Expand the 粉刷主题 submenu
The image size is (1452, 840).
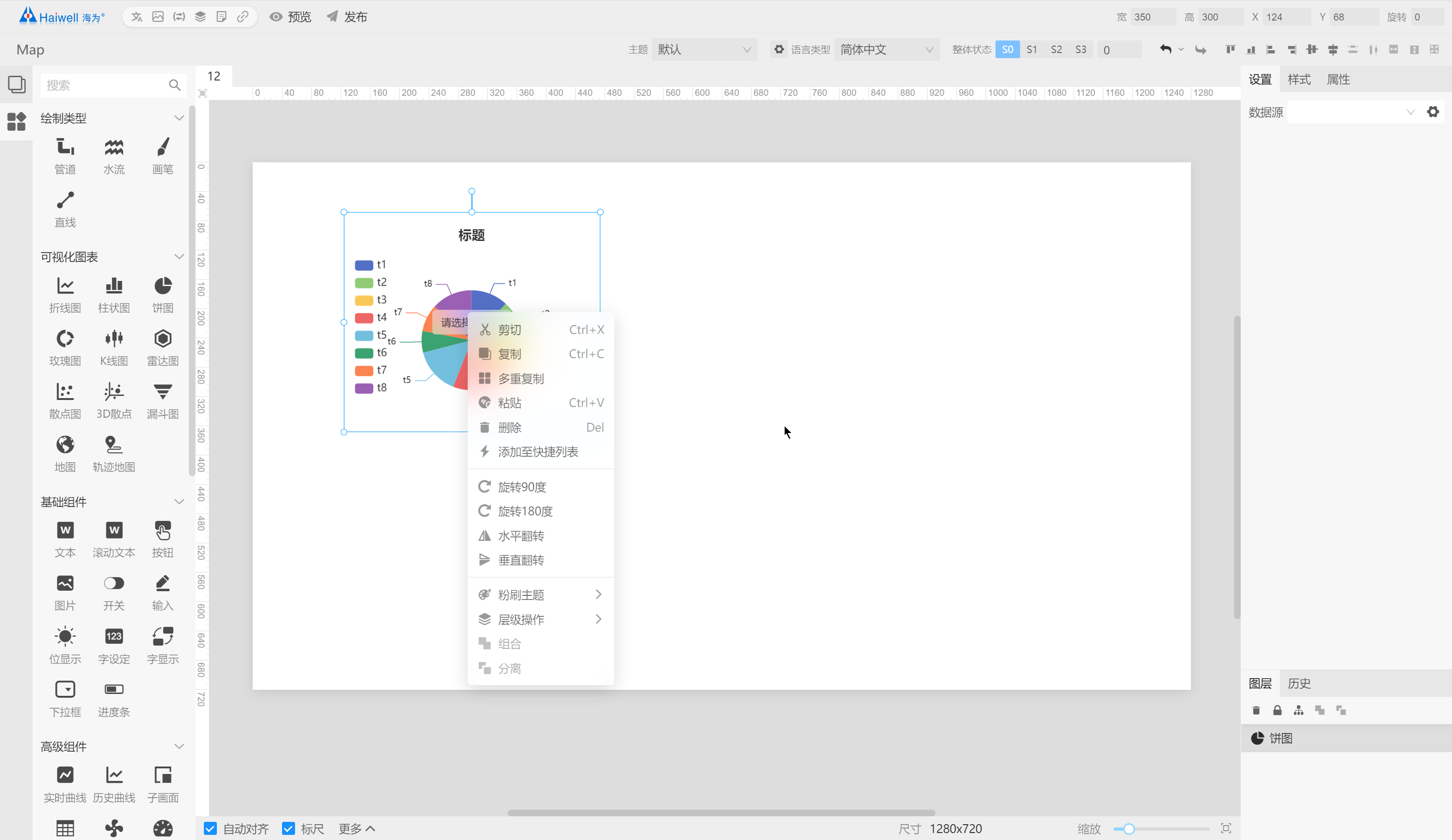[x=540, y=594]
